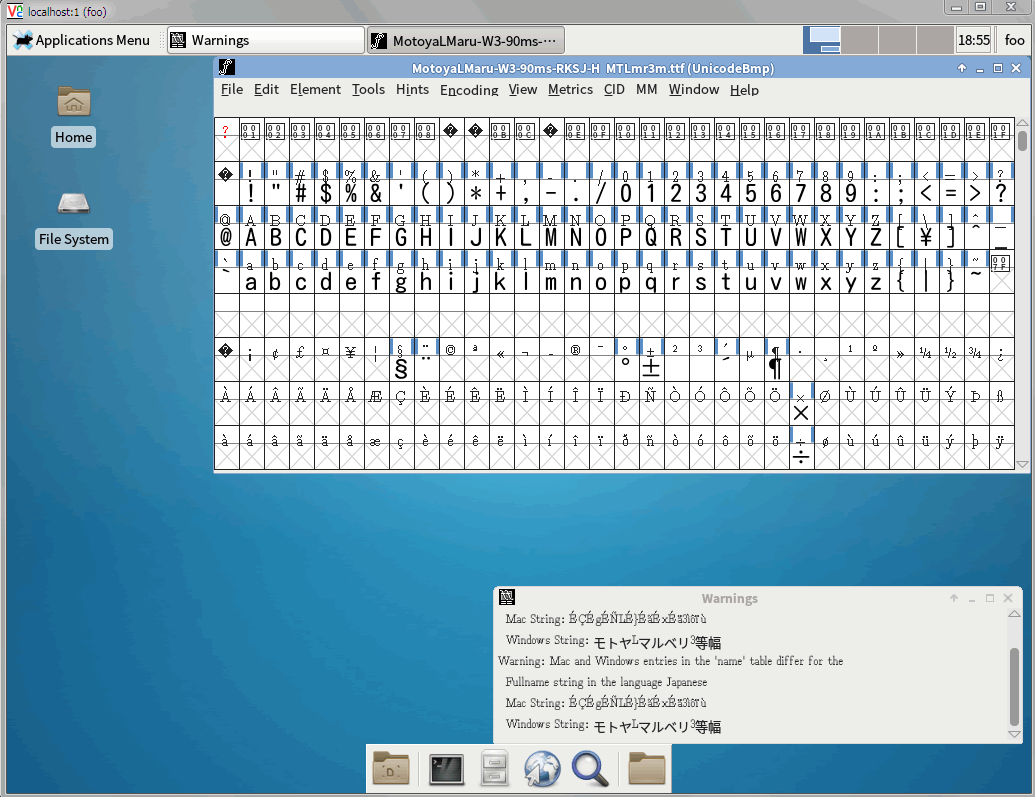Open the rightmost folder dock icon
The width and height of the screenshot is (1035, 797).
click(647, 768)
